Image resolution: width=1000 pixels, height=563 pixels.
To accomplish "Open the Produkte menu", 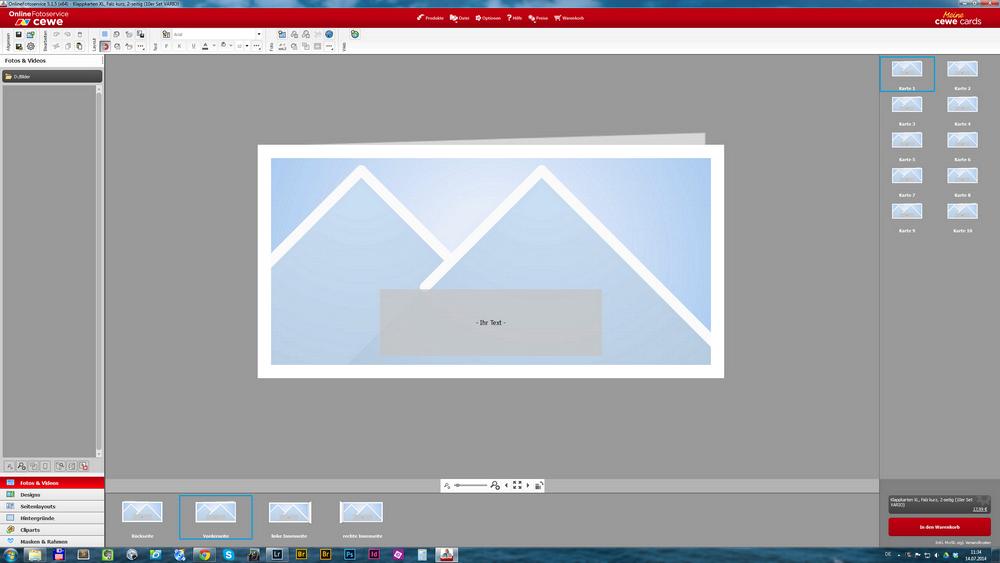I will [x=430, y=18].
